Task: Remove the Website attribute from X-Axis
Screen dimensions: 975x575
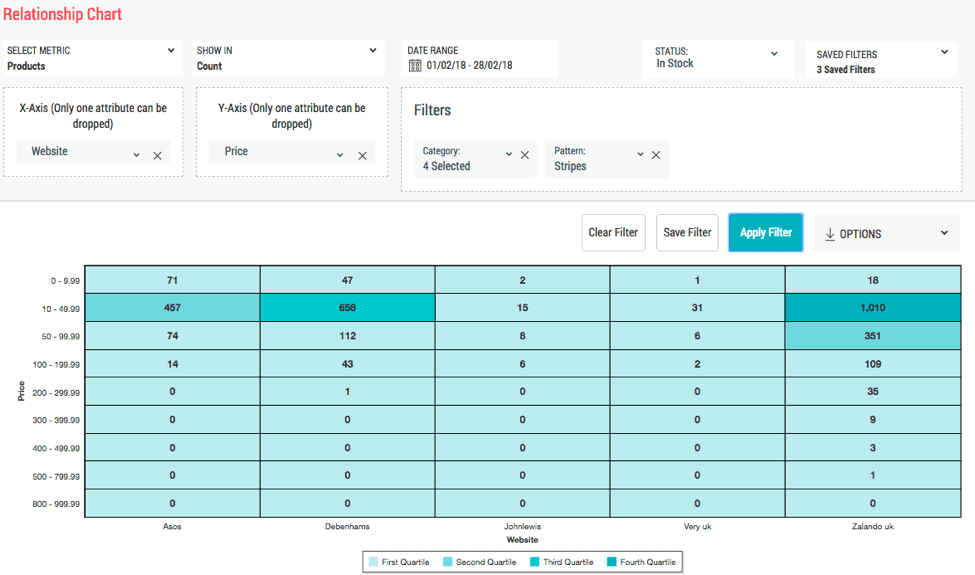Action: [x=157, y=155]
